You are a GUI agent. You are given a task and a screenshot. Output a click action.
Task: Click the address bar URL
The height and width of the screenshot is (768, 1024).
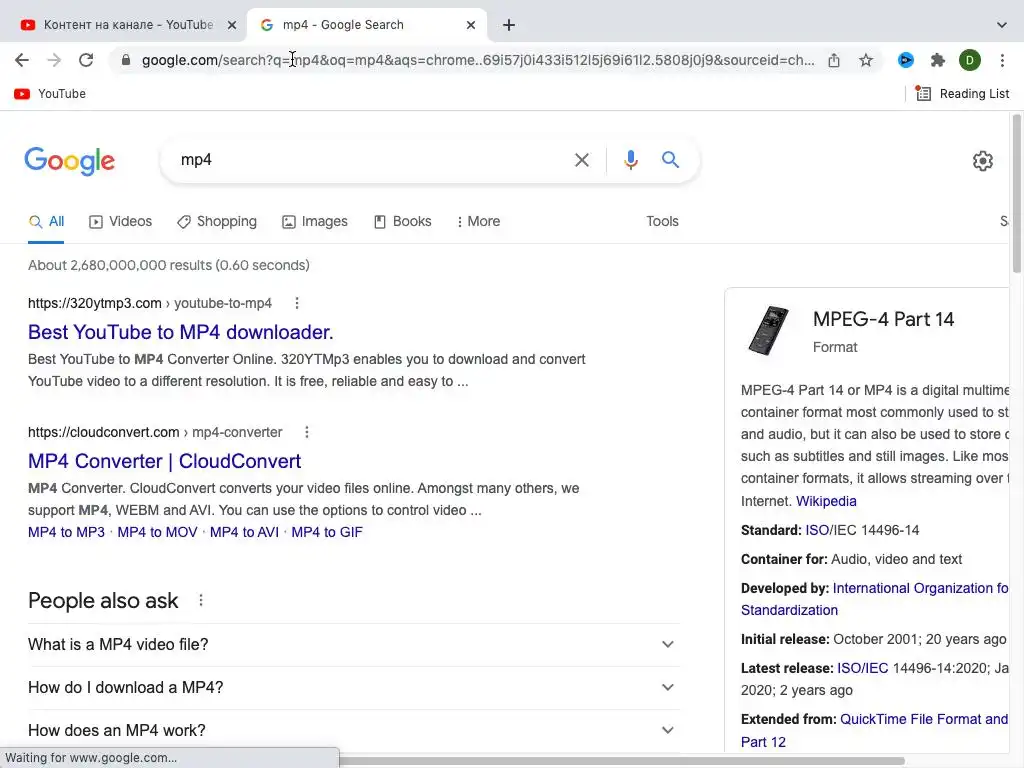pos(478,60)
